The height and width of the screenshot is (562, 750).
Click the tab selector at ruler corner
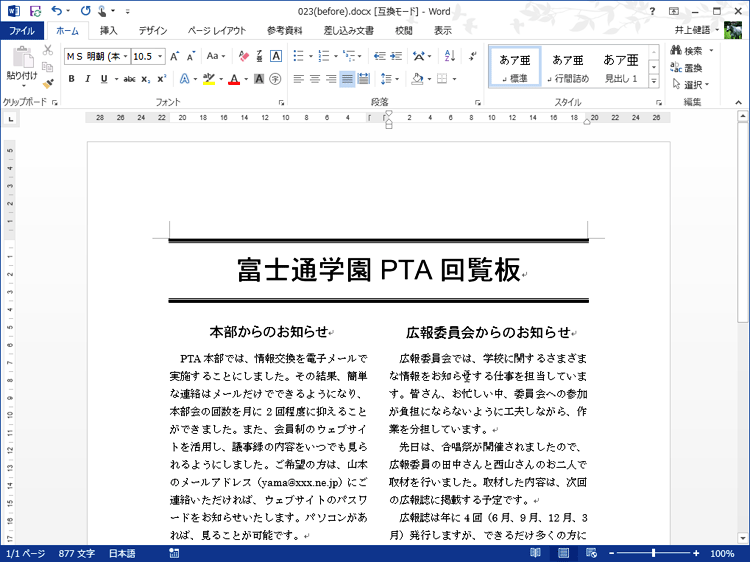coord(11,119)
